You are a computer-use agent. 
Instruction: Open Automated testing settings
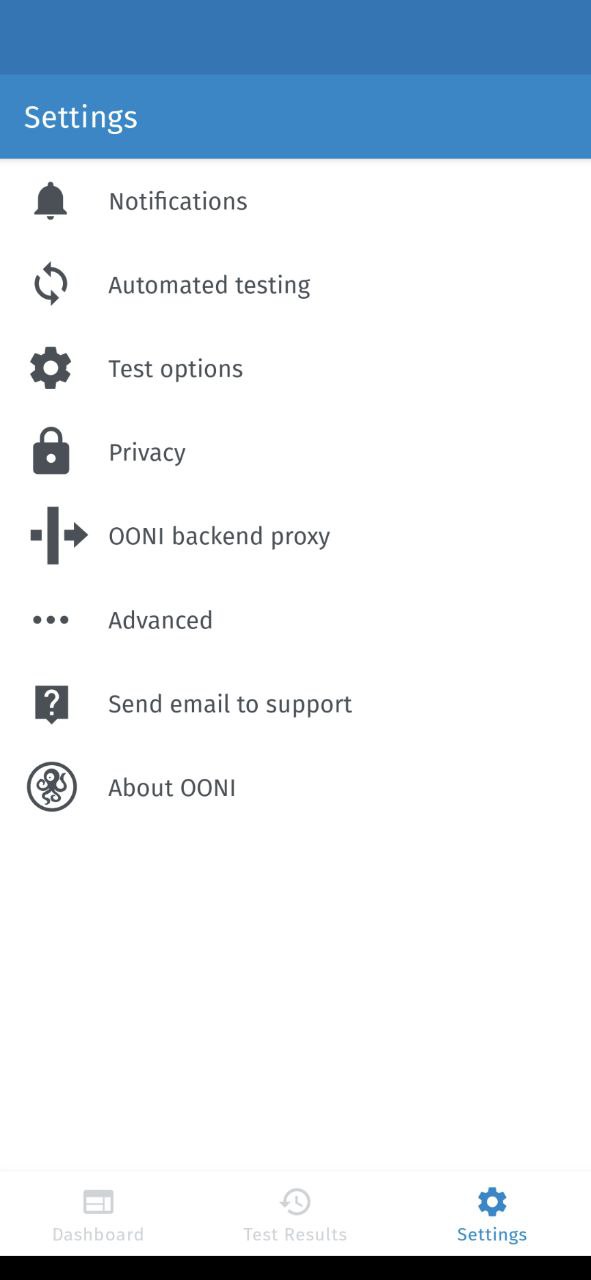click(x=295, y=285)
